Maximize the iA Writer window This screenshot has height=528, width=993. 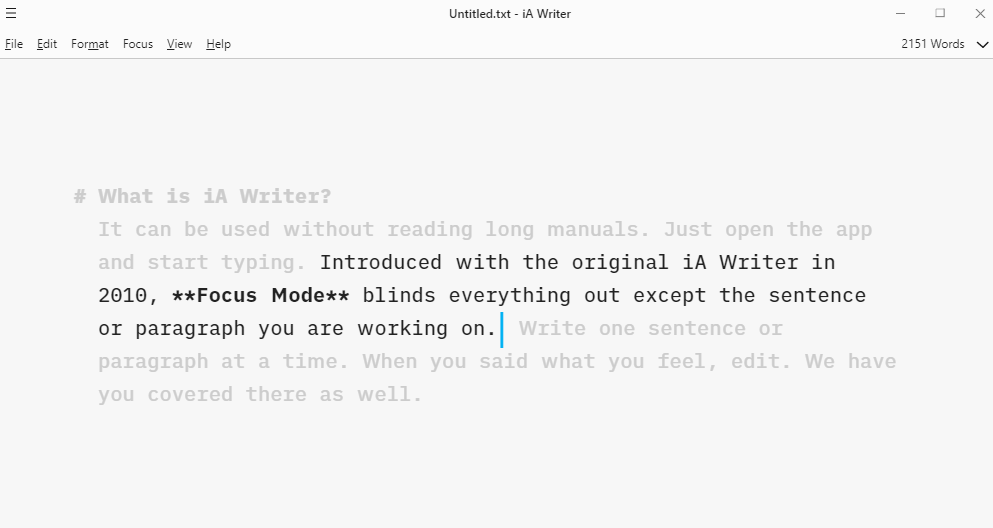click(940, 13)
